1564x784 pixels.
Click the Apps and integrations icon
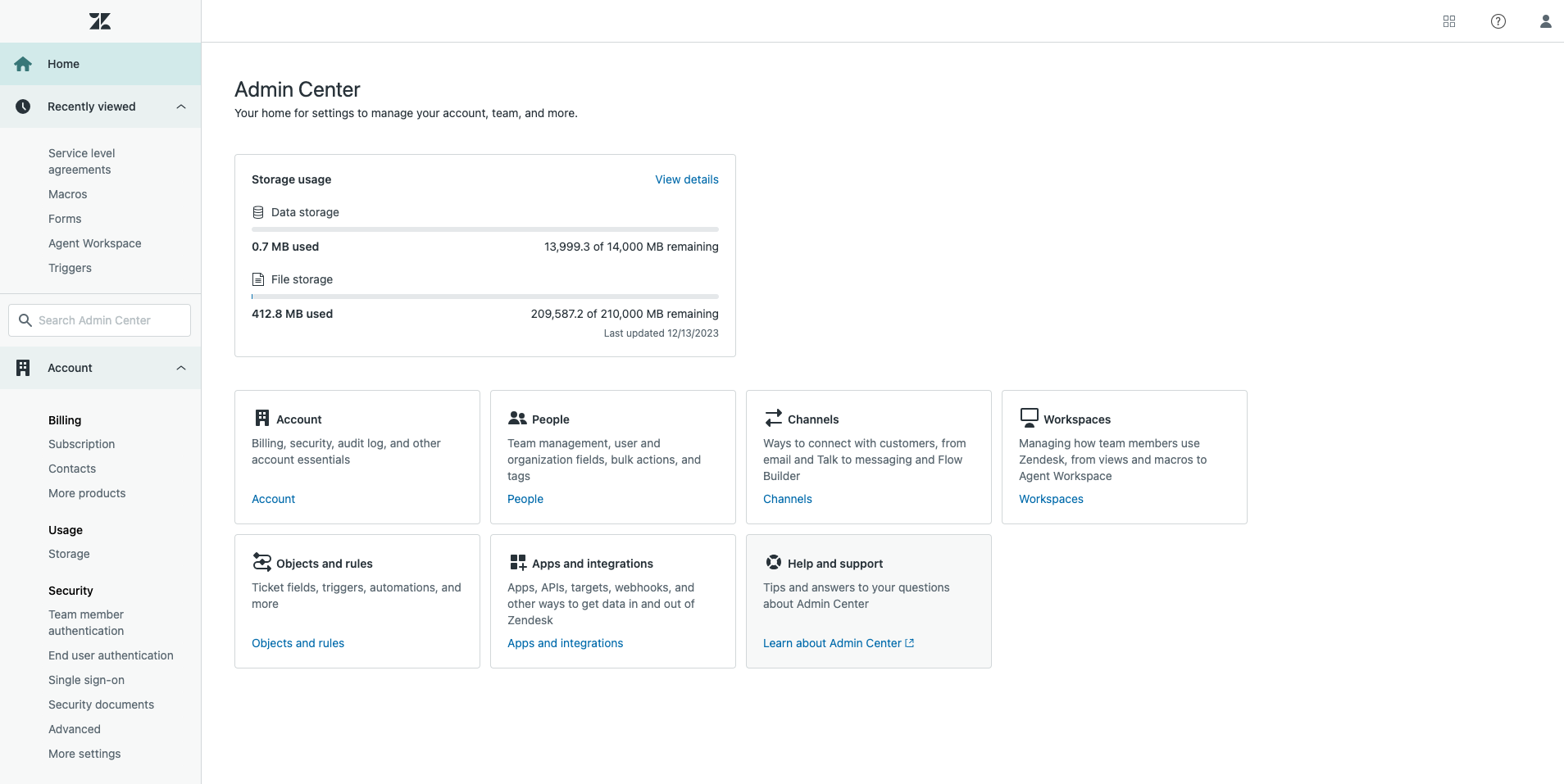(517, 562)
